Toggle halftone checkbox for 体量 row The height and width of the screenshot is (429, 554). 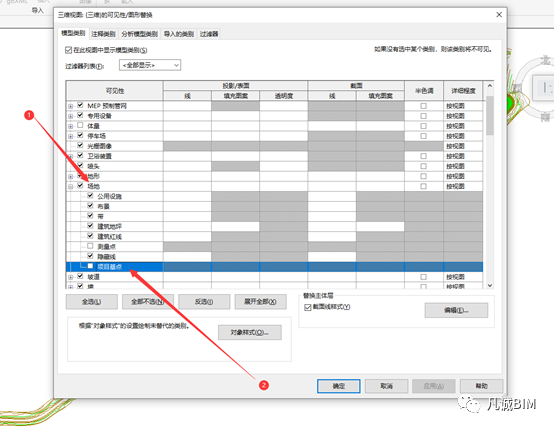click(423, 126)
